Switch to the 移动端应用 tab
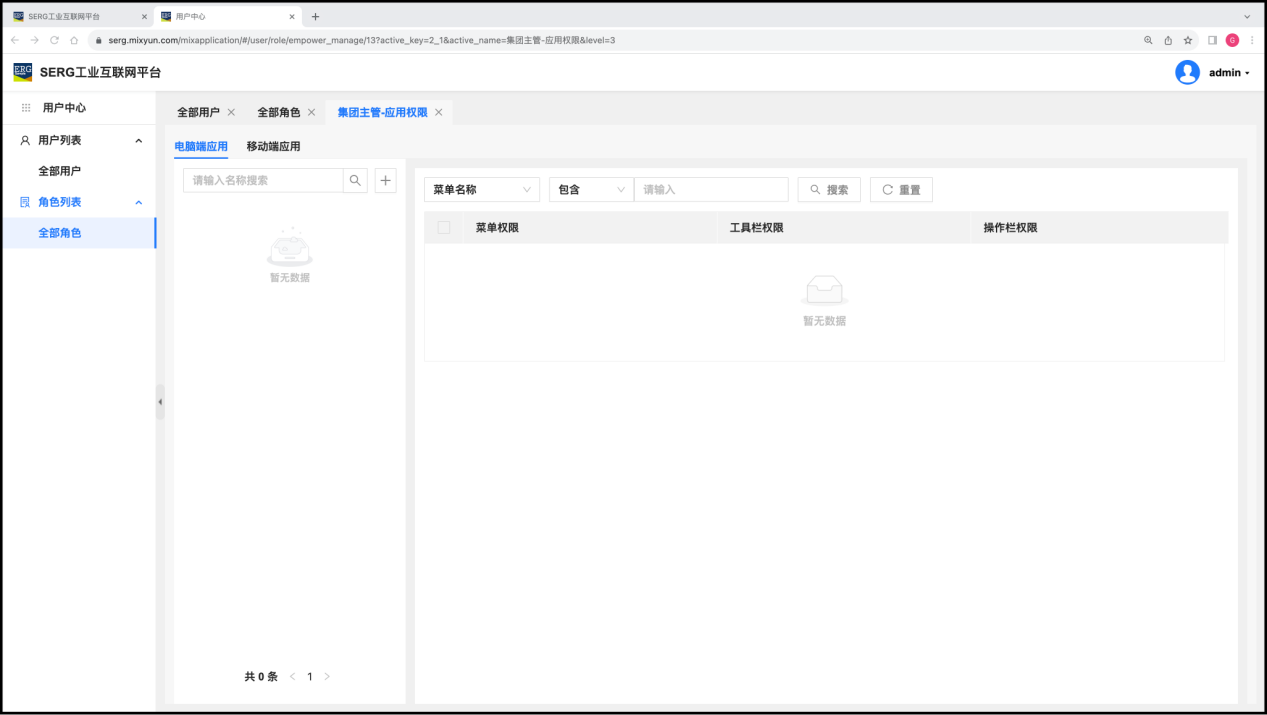 273,146
